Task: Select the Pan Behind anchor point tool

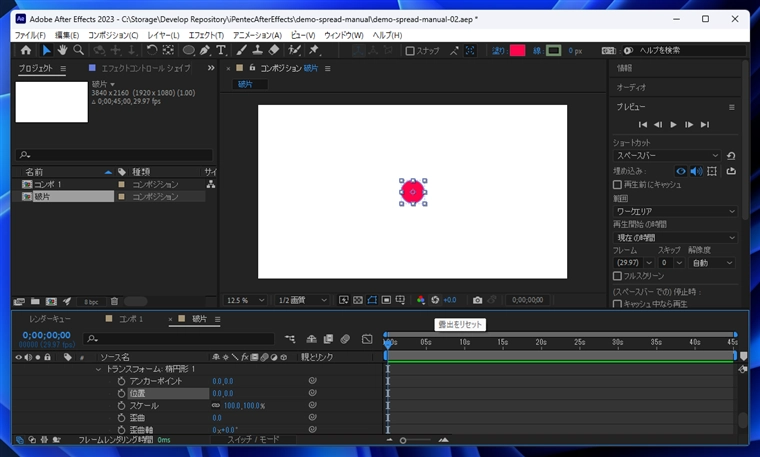Action: [168, 50]
